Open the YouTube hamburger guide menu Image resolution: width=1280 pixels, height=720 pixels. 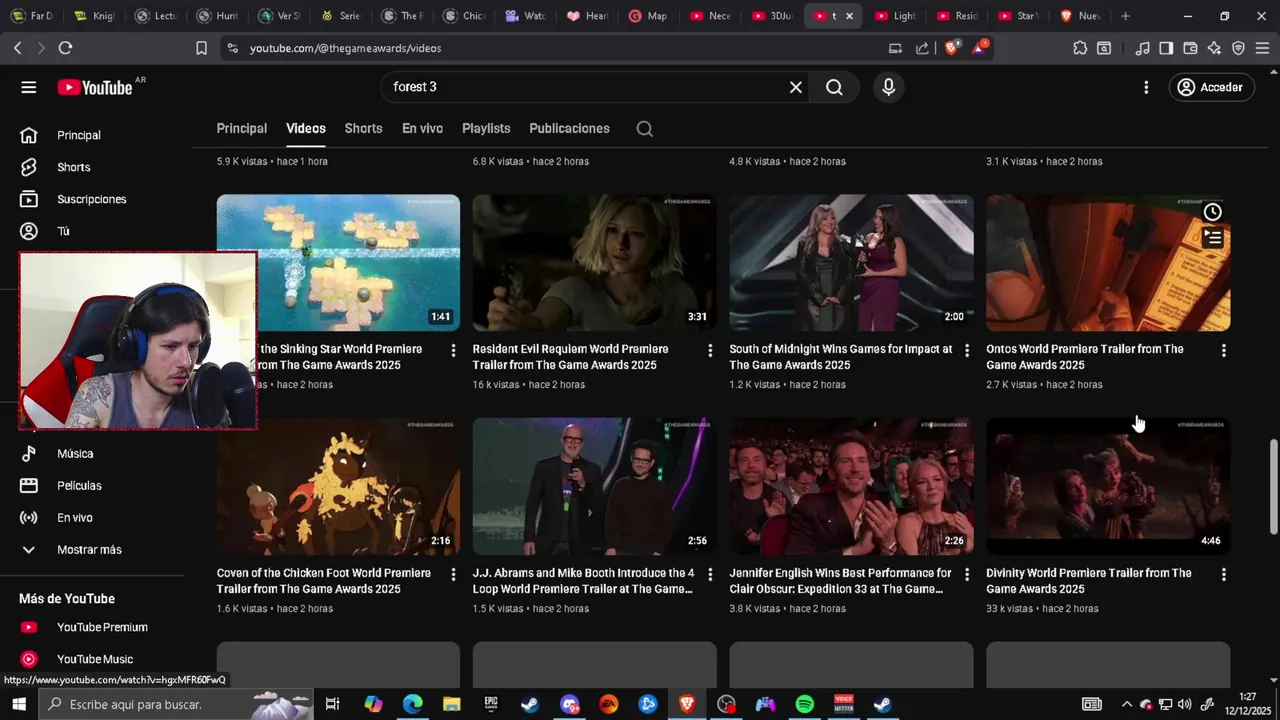coord(28,87)
